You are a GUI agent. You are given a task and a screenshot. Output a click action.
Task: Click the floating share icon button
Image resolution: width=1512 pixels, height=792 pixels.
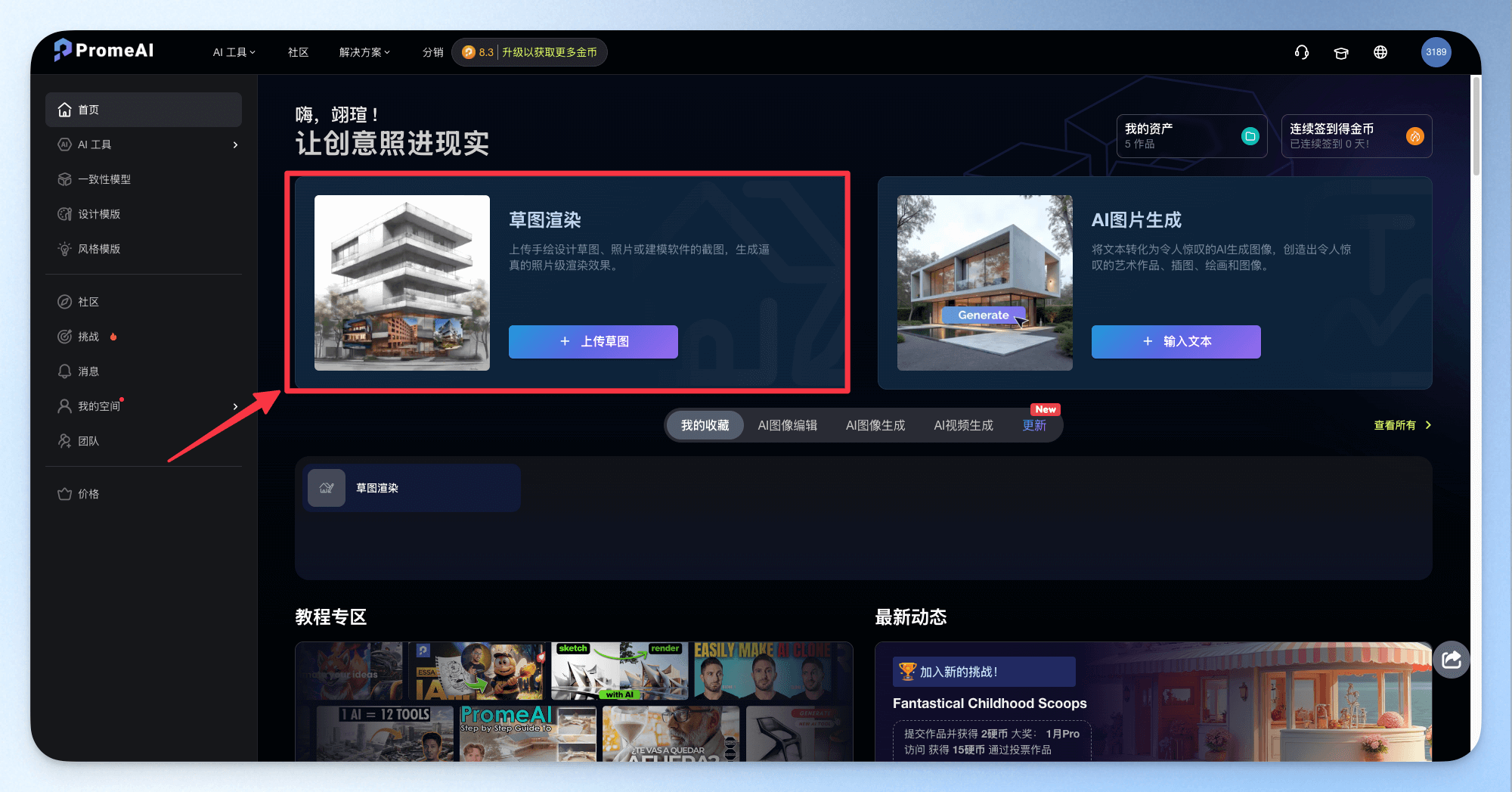click(x=1452, y=660)
